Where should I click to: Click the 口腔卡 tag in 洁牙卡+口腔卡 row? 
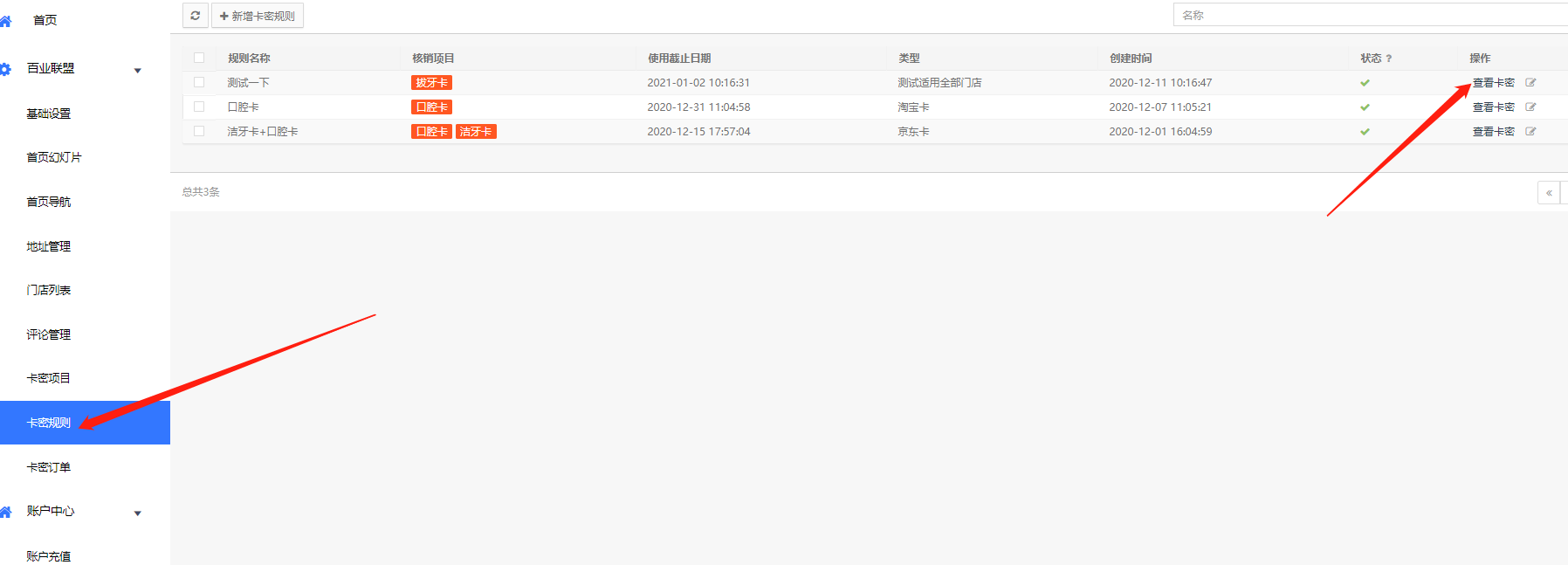click(x=431, y=132)
